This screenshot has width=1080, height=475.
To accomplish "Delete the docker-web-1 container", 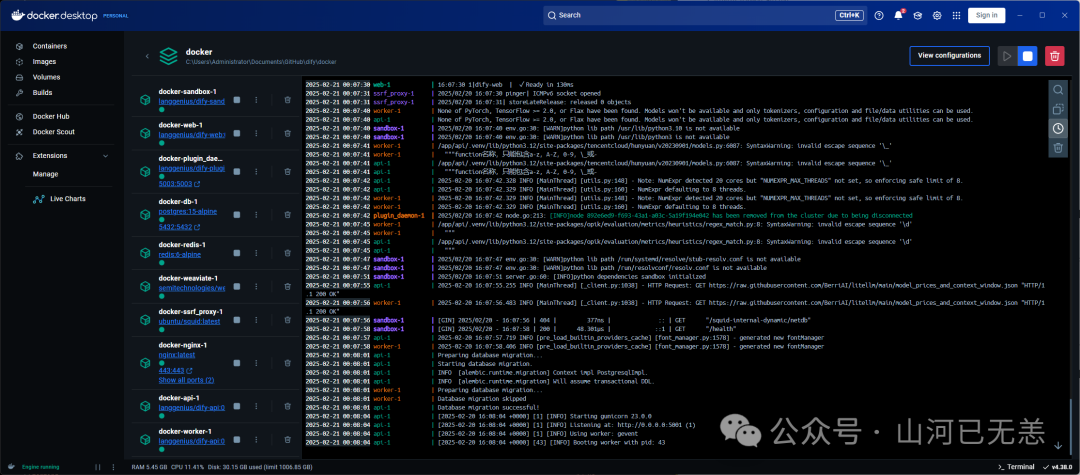I will tap(287, 133).
